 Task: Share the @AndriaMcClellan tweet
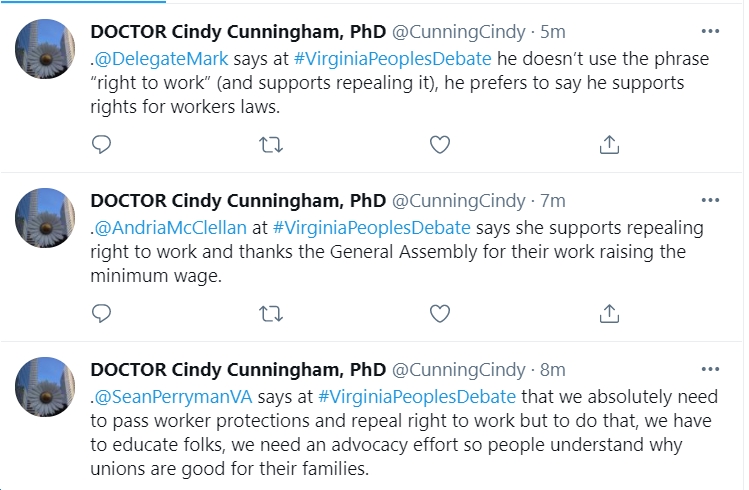click(609, 313)
